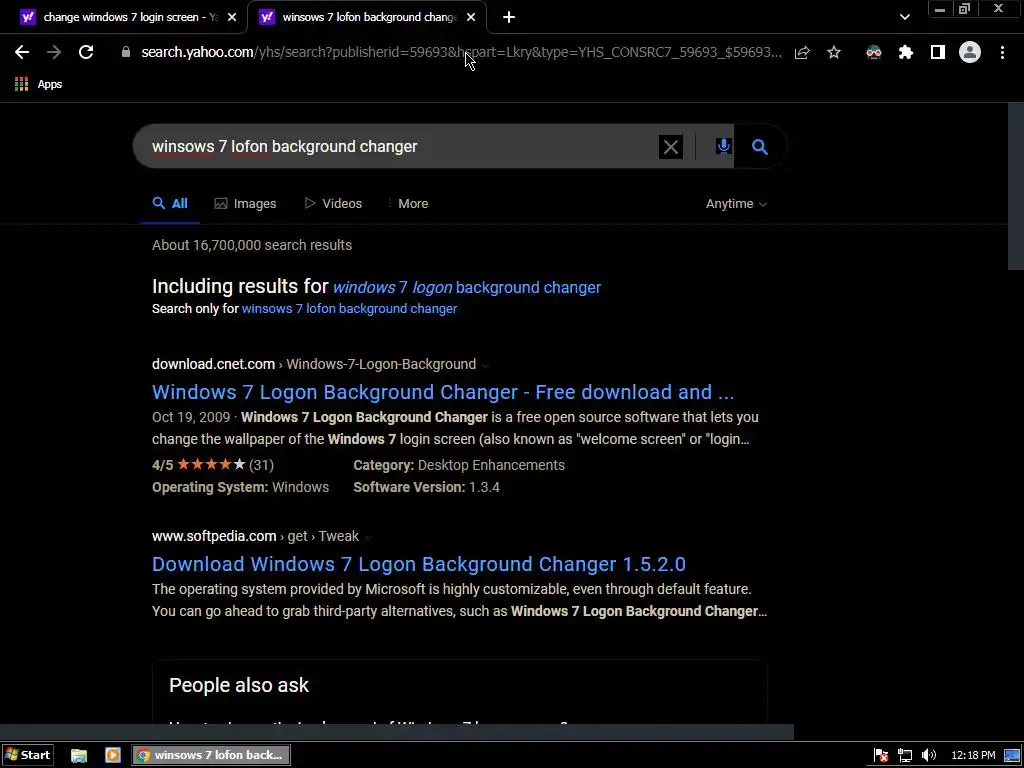Open the profile avatar menu
Screen dimensions: 1024x768
970,52
